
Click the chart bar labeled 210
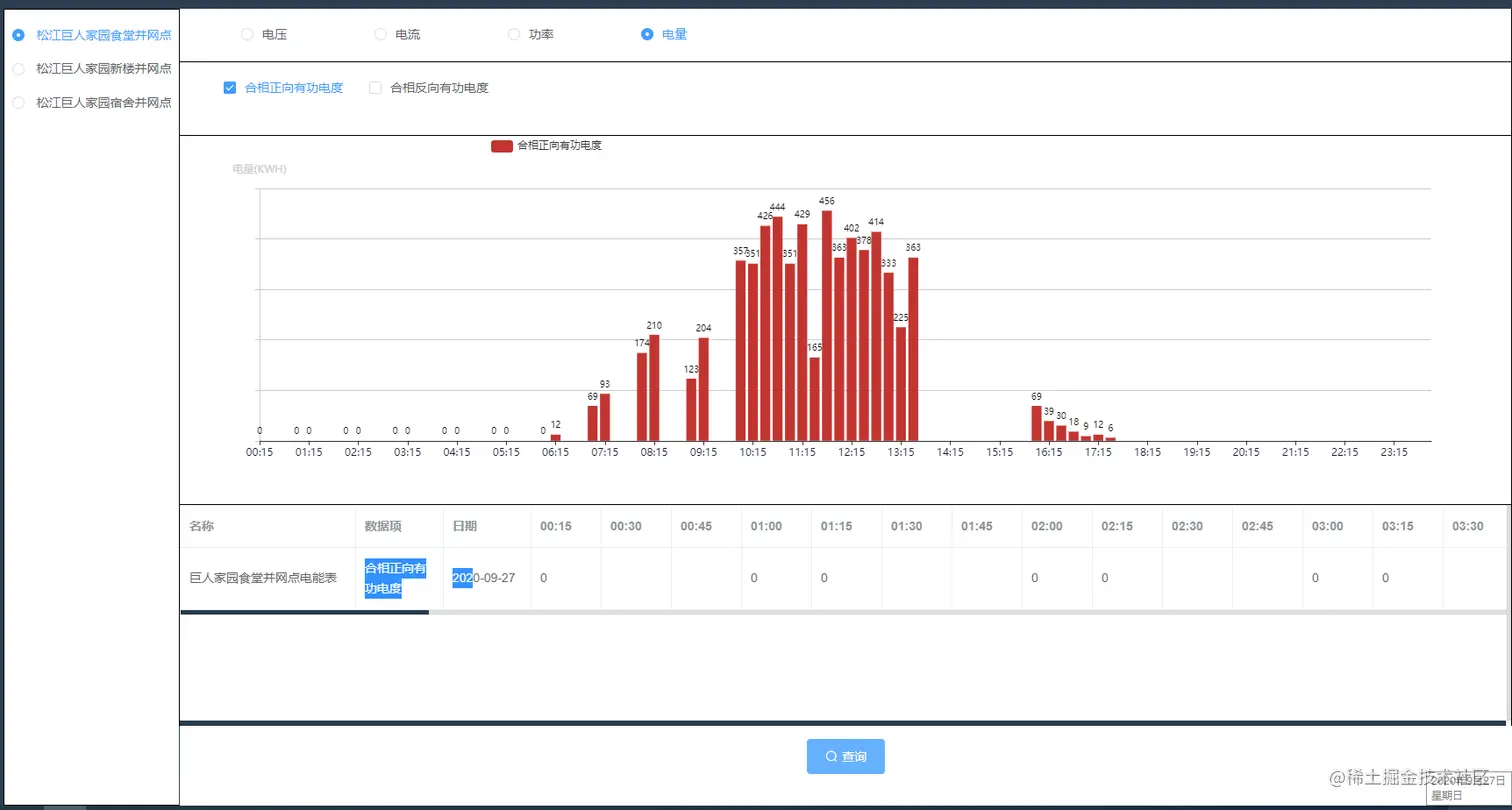(654, 388)
